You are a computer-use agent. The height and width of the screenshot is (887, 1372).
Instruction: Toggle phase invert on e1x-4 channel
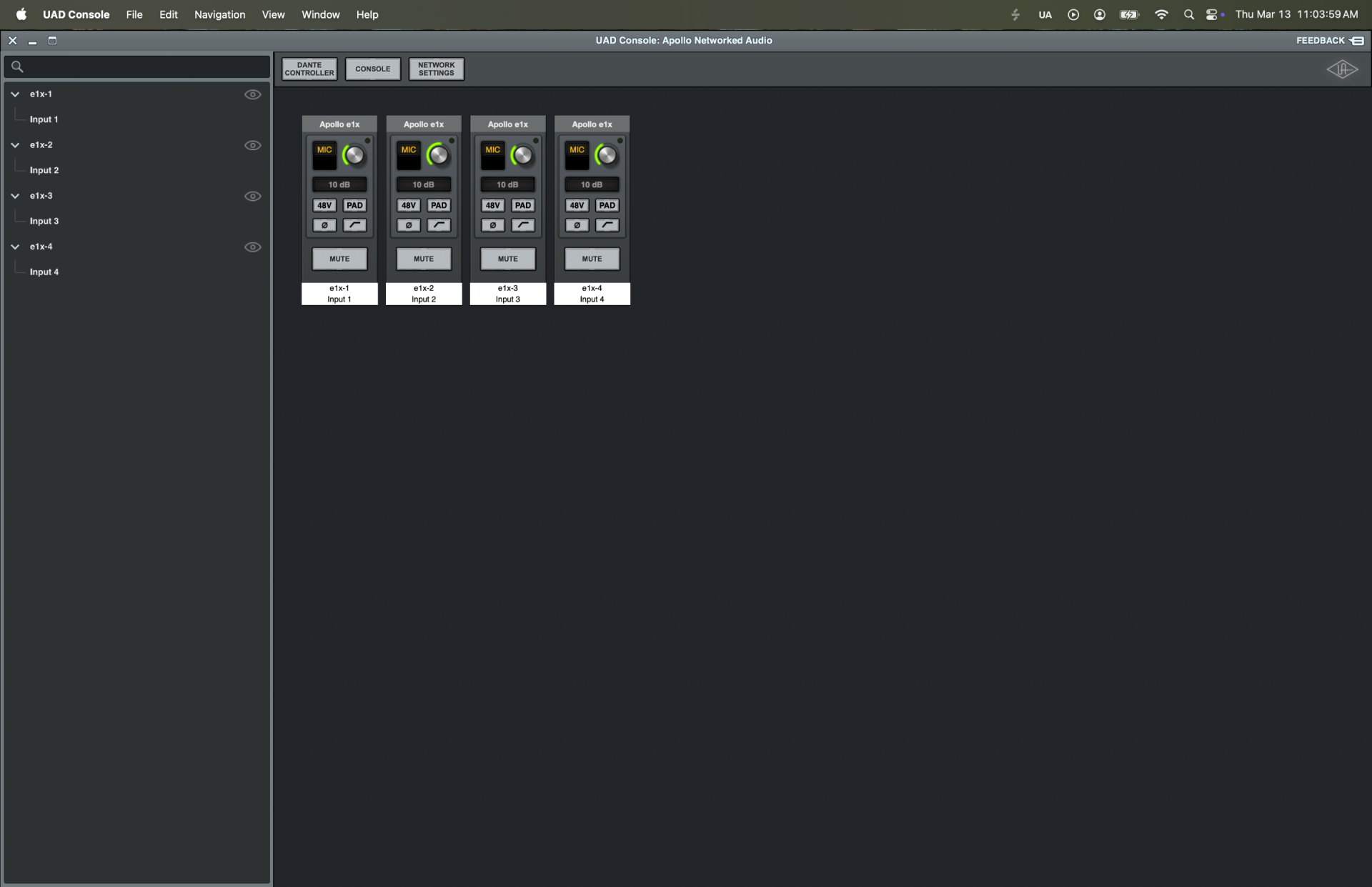[x=577, y=225]
